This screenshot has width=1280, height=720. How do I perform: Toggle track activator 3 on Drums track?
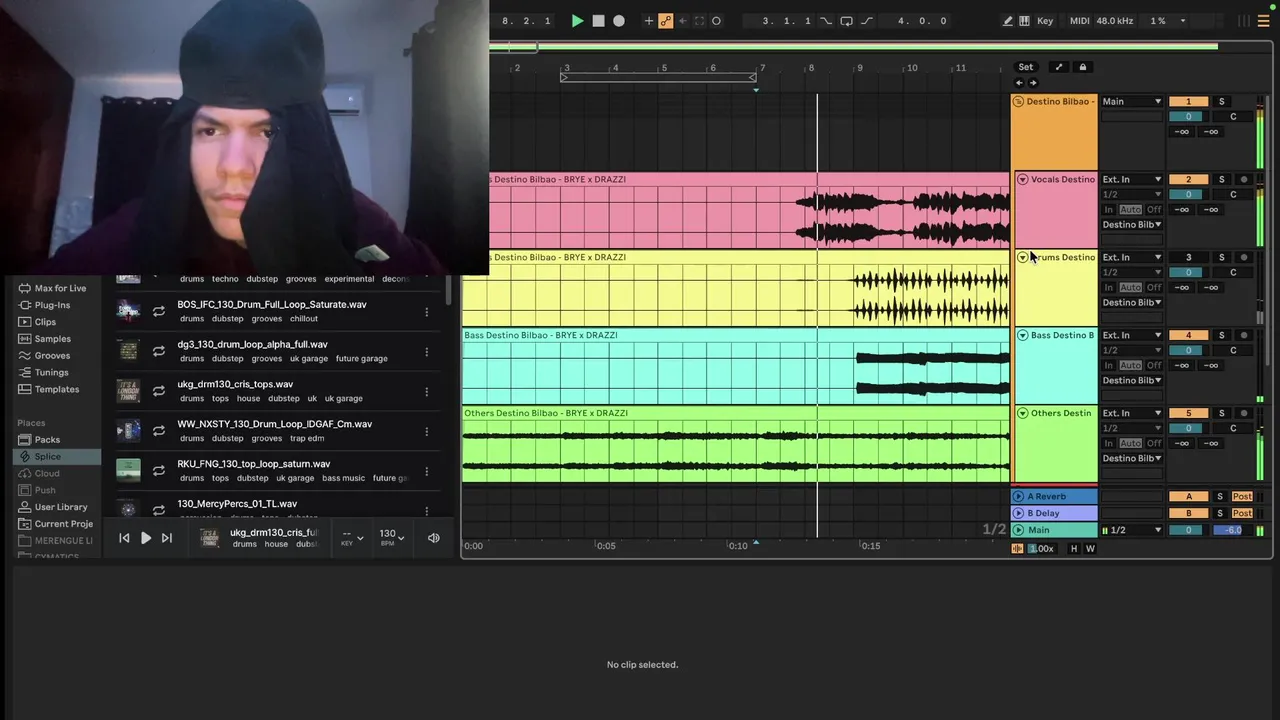tap(1188, 257)
